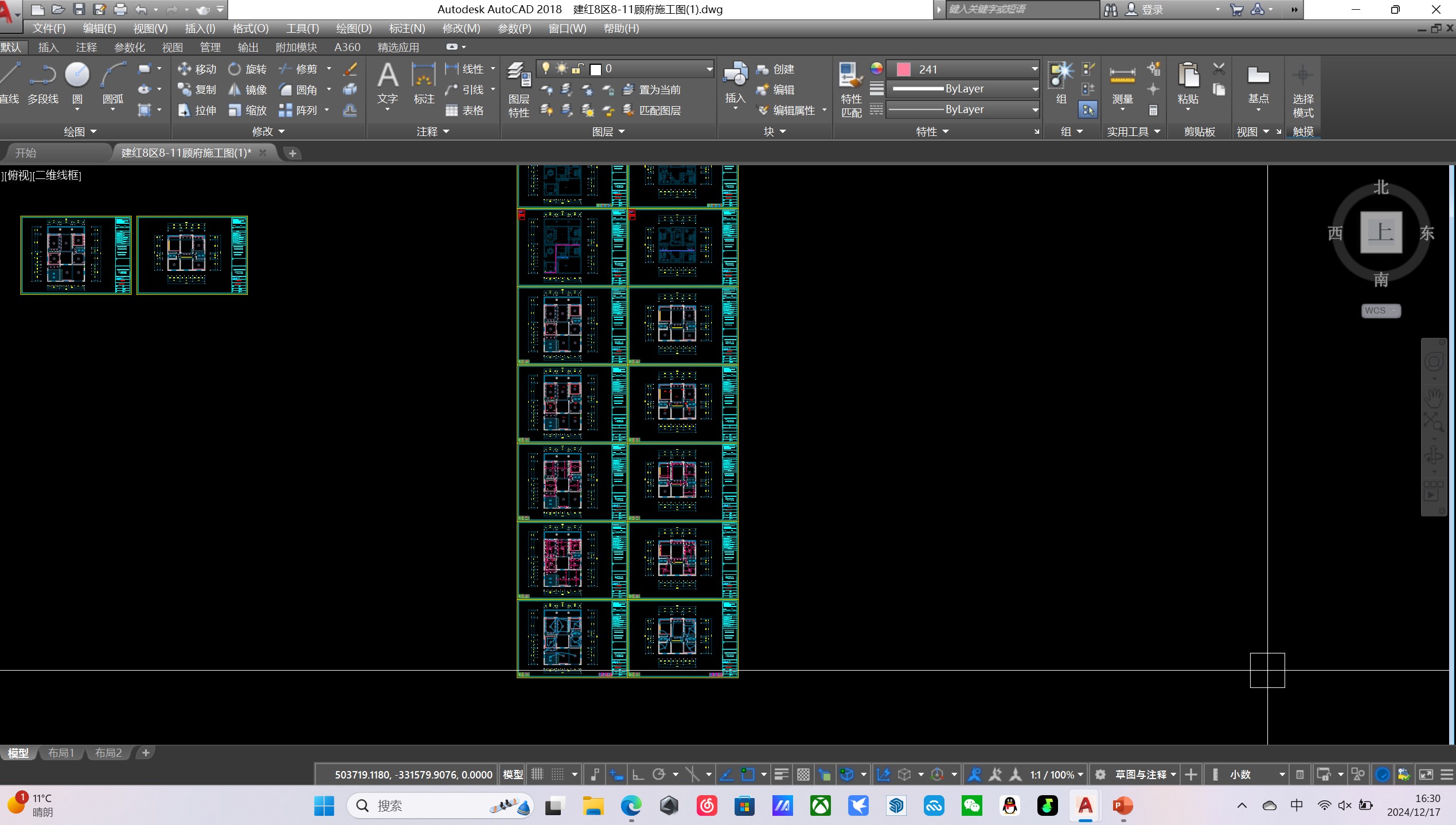
Task: Expand the layer dropdown showing 0
Action: 709,69
